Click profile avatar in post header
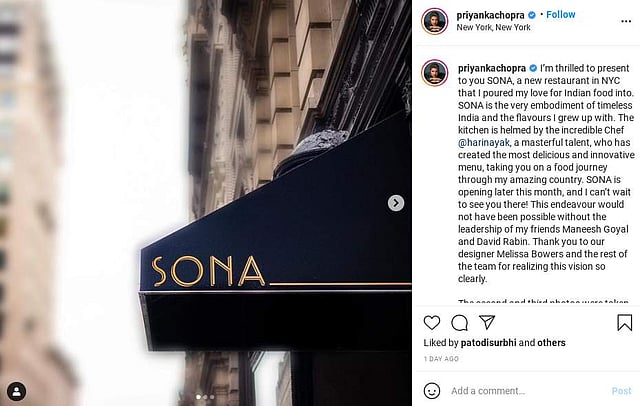 click(x=435, y=21)
